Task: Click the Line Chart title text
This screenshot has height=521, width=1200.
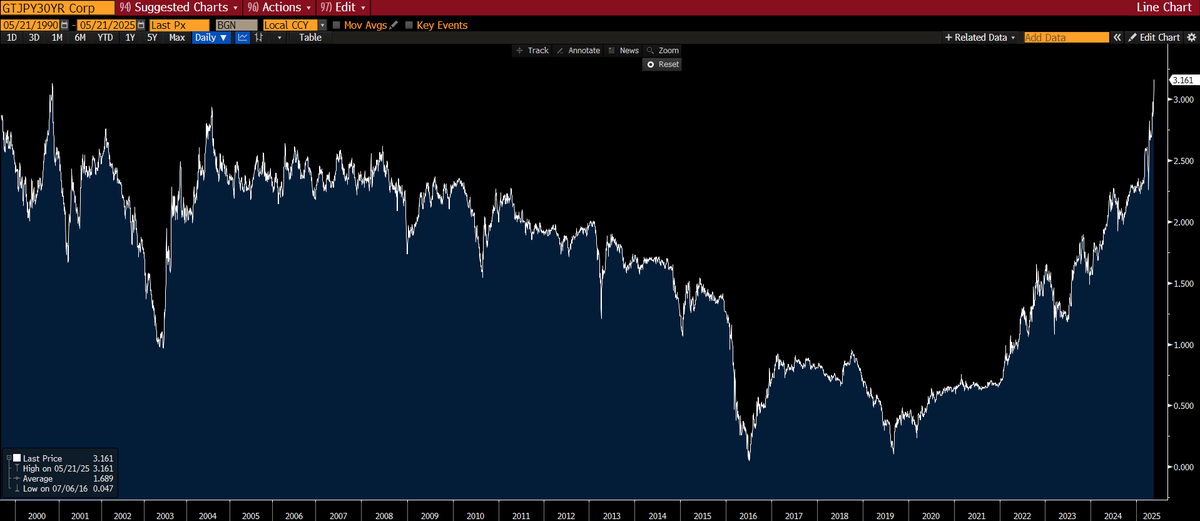Action: click(x=1165, y=7)
